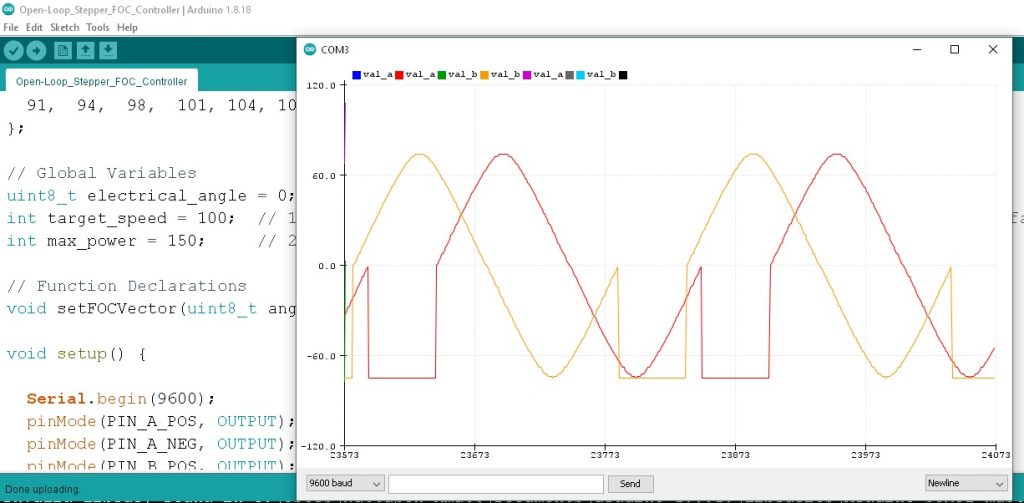This screenshot has height=503, width=1024.
Task: Click the Arduino icon in IDE title bar
Action: click(x=8, y=10)
